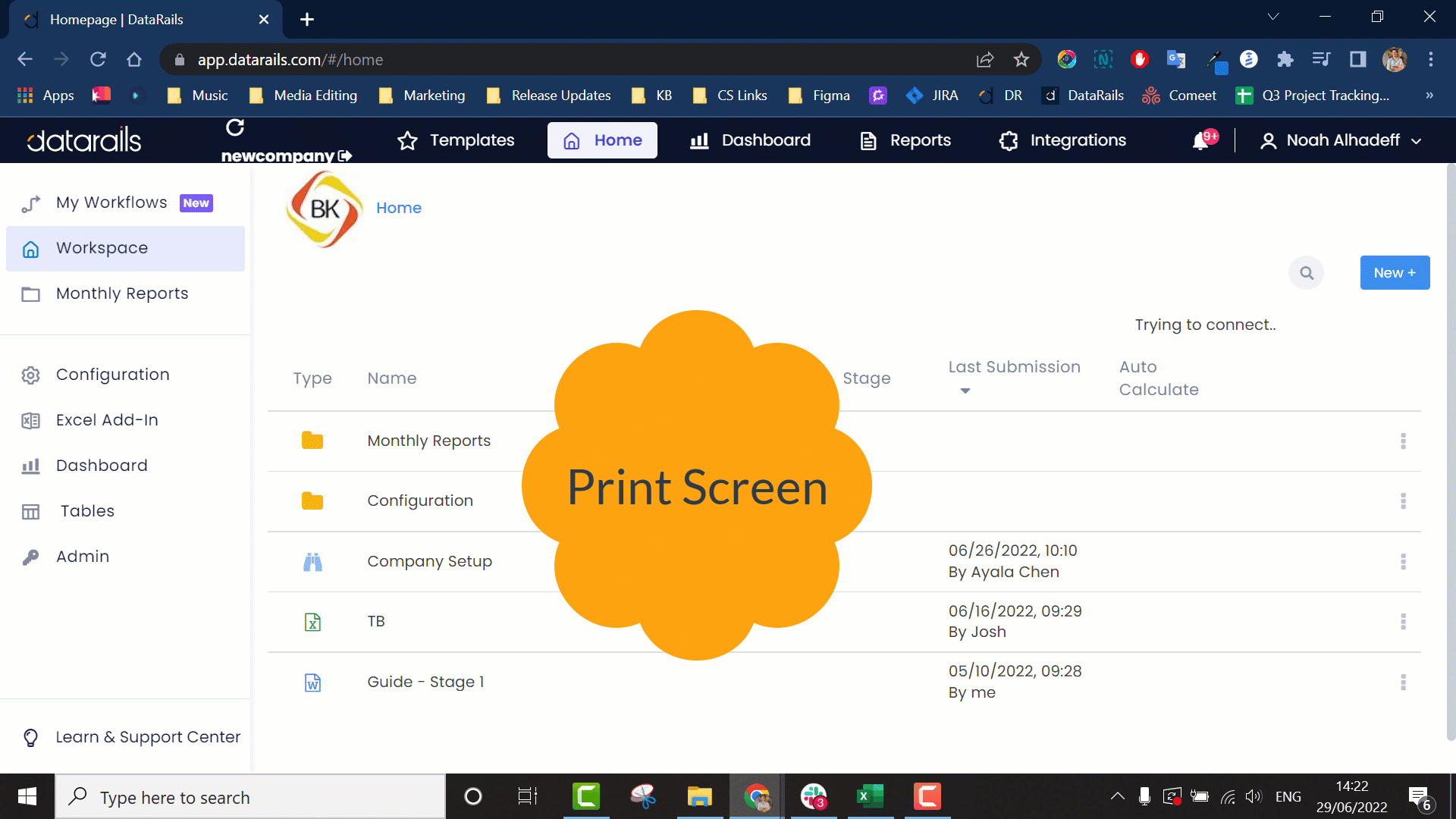Open the Dashboard in top navigation

(750, 140)
